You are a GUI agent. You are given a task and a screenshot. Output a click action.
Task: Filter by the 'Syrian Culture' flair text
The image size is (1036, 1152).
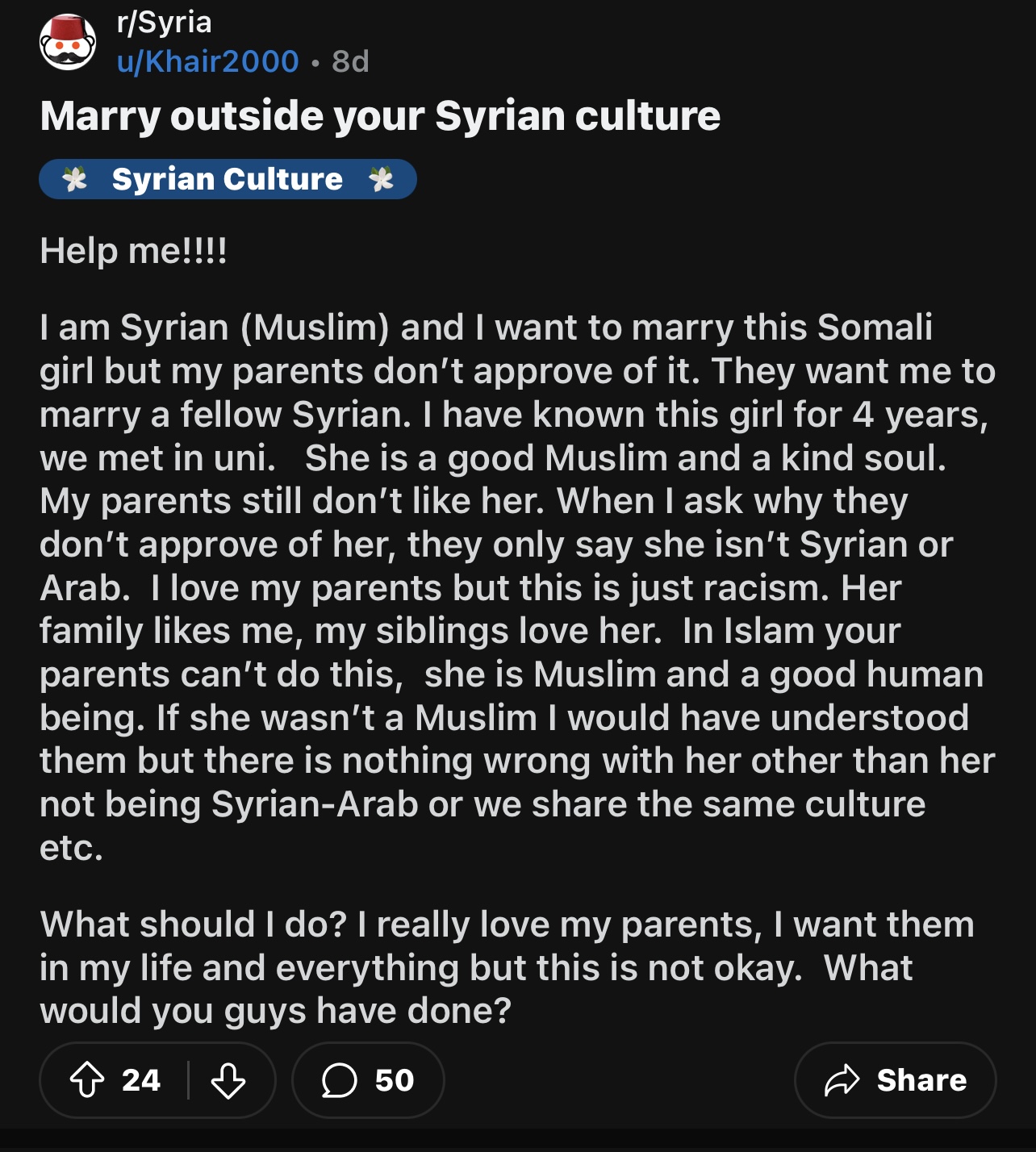coord(228,179)
